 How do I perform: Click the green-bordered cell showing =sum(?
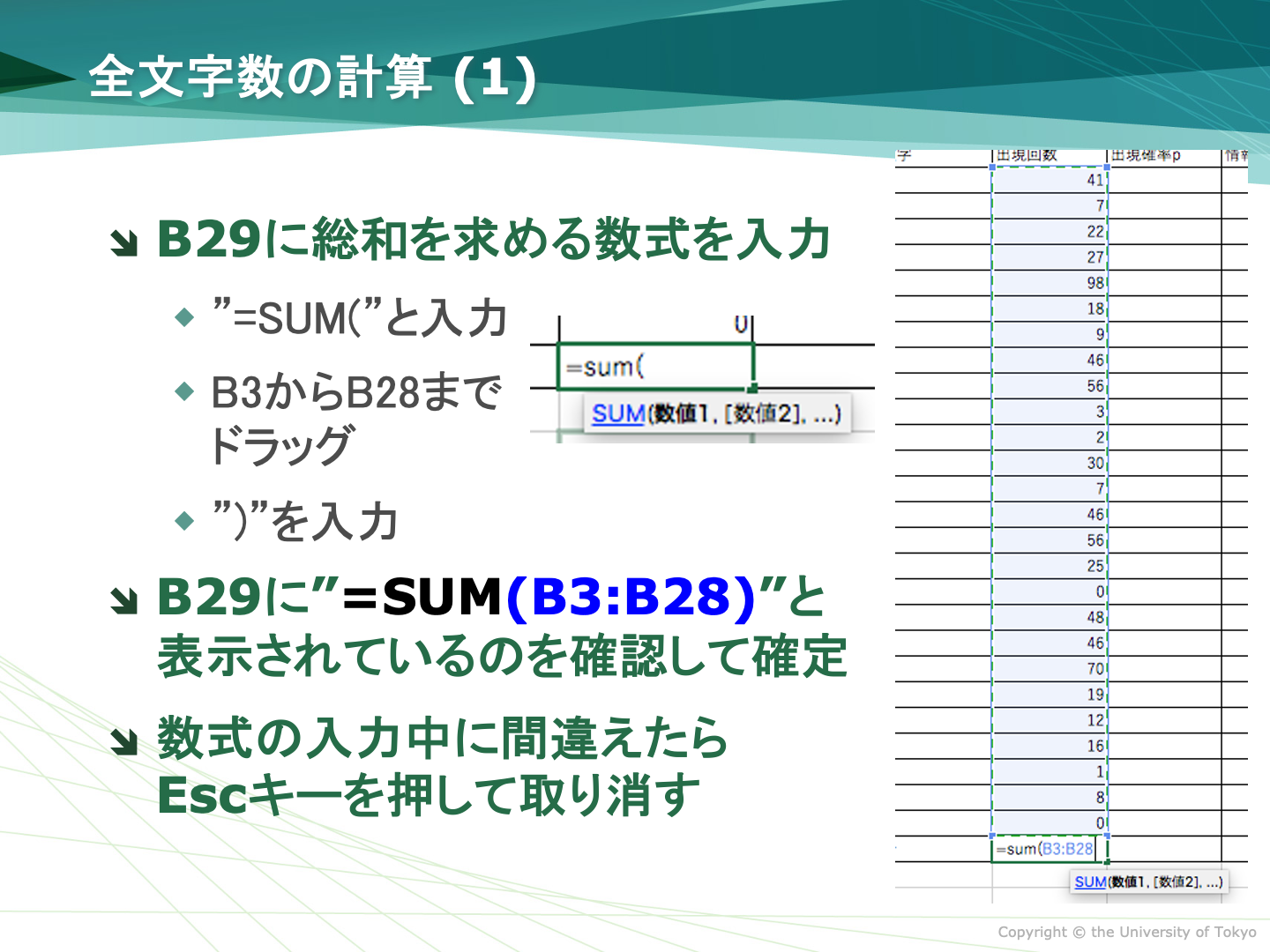pyautogui.click(x=654, y=367)
